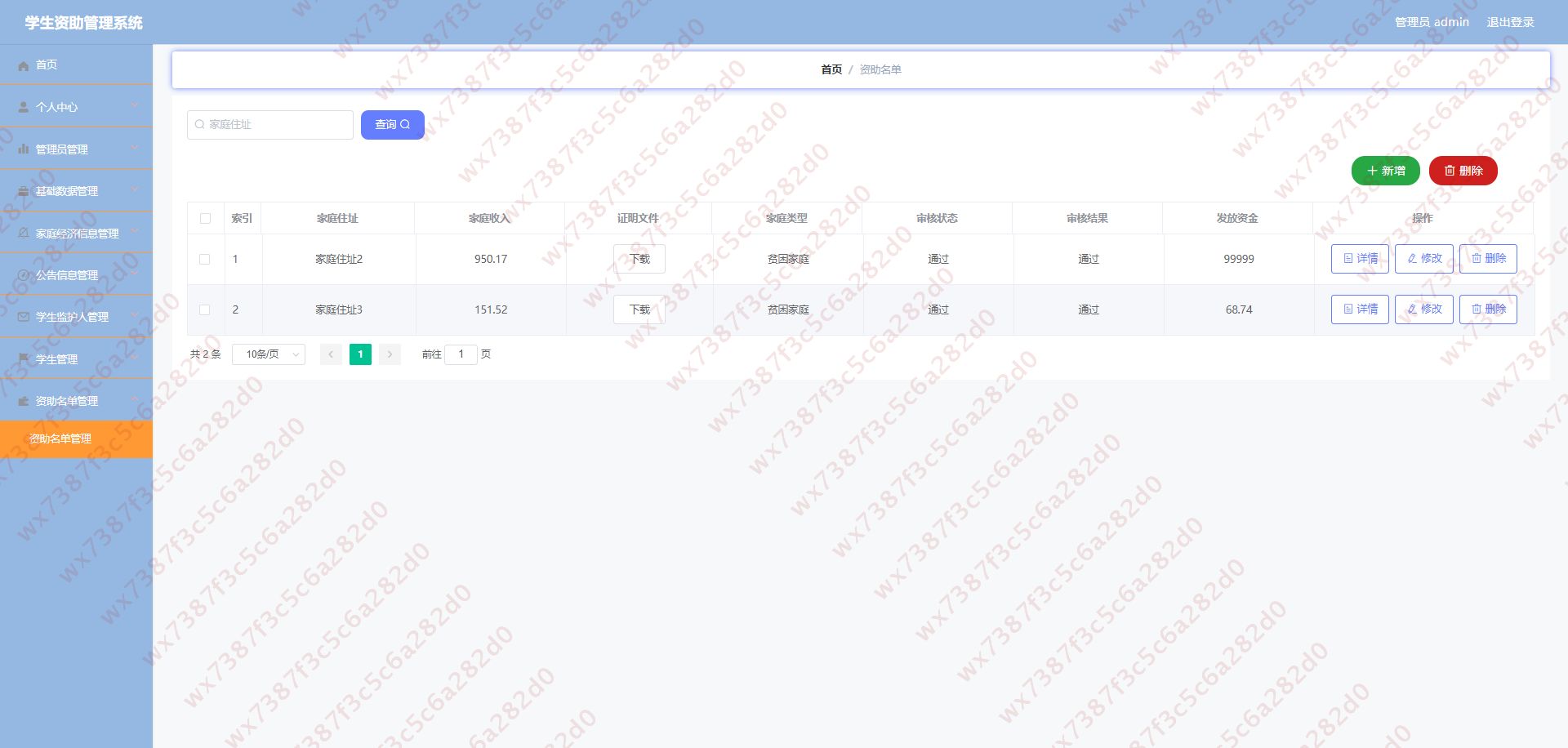This screenshot has height=748, width=1568.
Task: Click the green 新增 button
Action: click(1386, 171)
